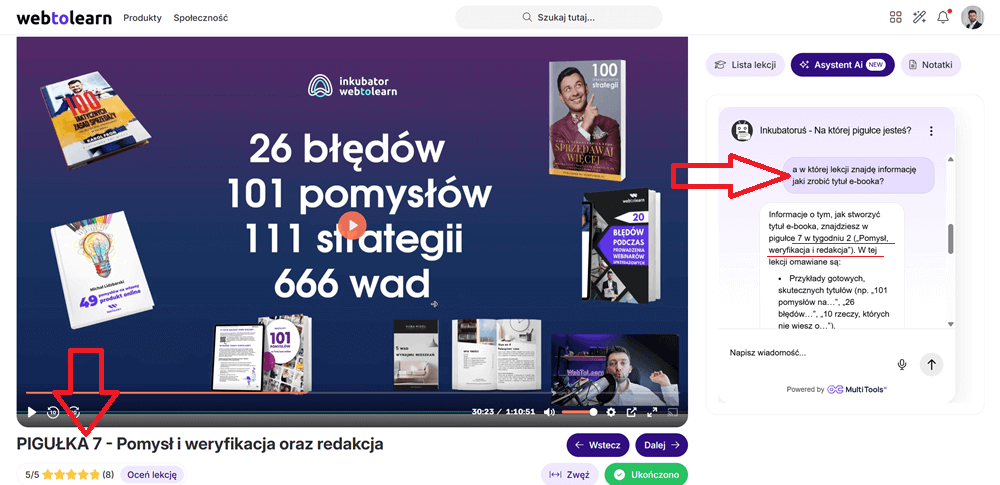
Task: Open notifications bell
Action: pos(943,17)
